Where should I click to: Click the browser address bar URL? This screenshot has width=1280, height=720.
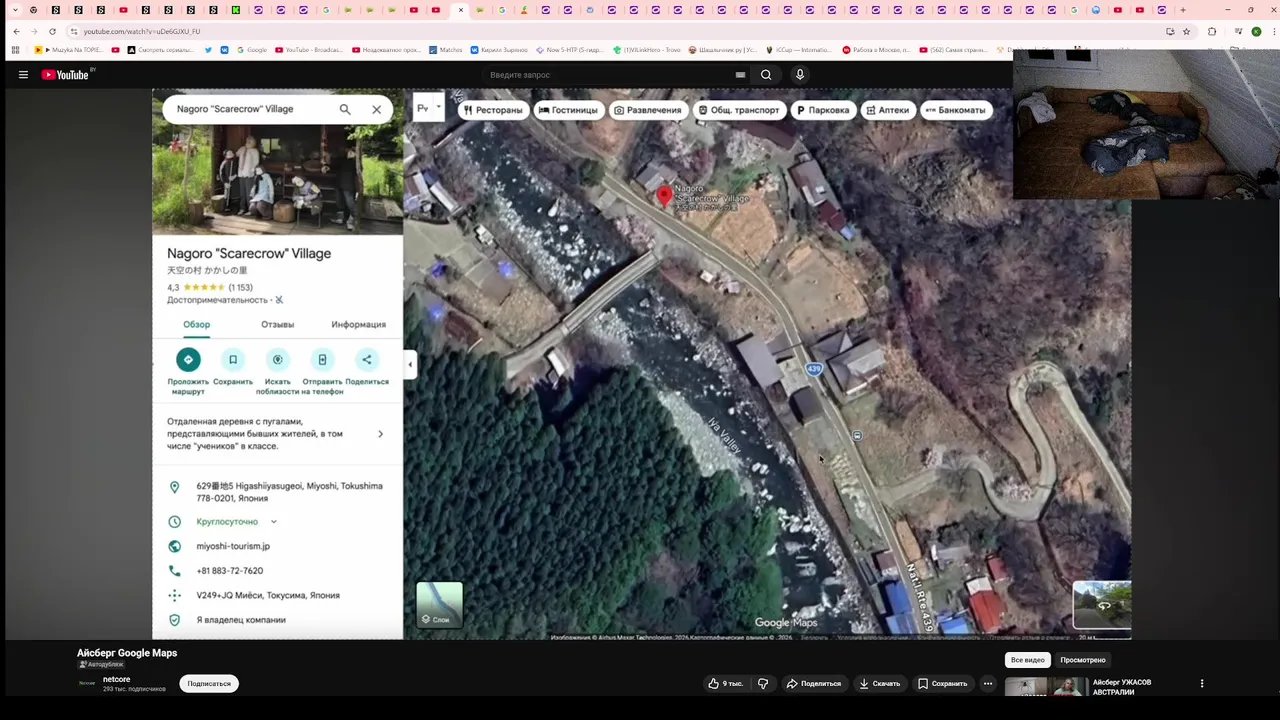click(x=141, y=31)
